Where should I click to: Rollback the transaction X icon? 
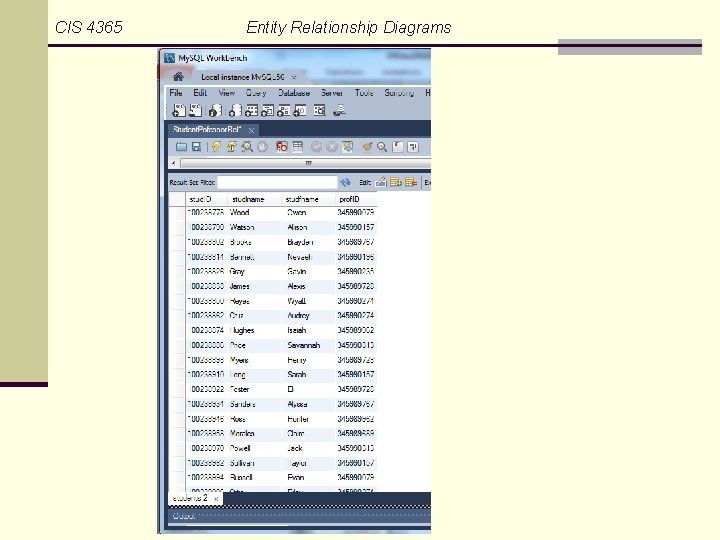332,147
